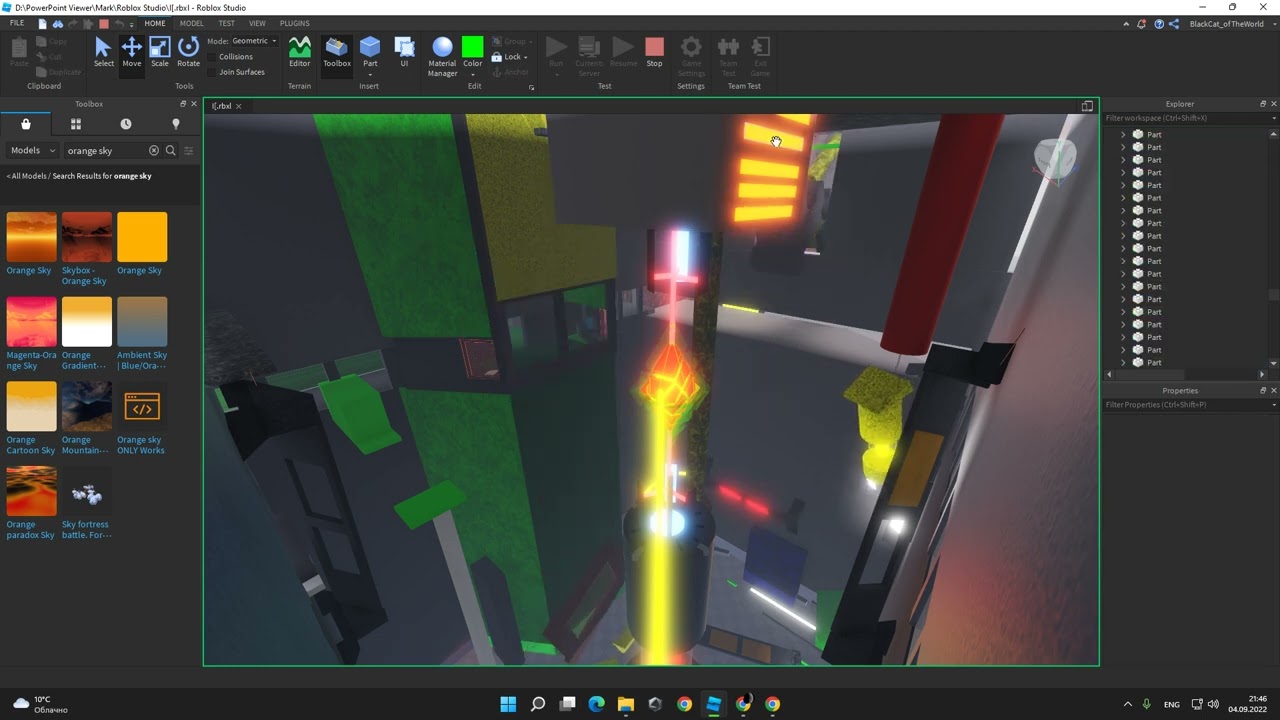This screenshot has height=720, width=1280.
Task: Open the Terrain Editor
Action: pyautogui.click(x=299, y=52)
